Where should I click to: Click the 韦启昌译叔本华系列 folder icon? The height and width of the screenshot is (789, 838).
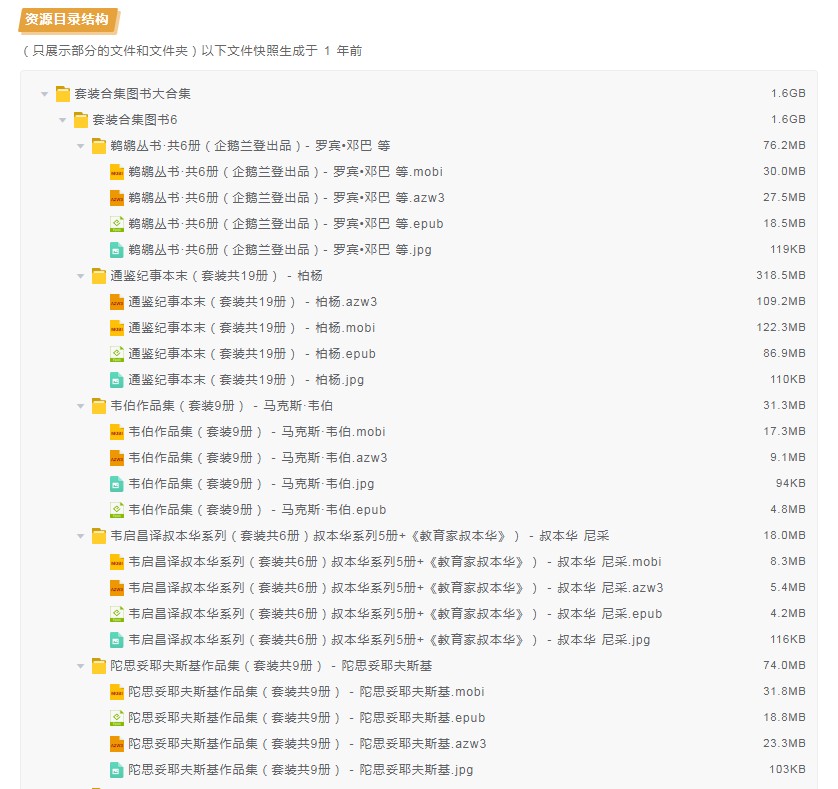[x=99, y=536]
